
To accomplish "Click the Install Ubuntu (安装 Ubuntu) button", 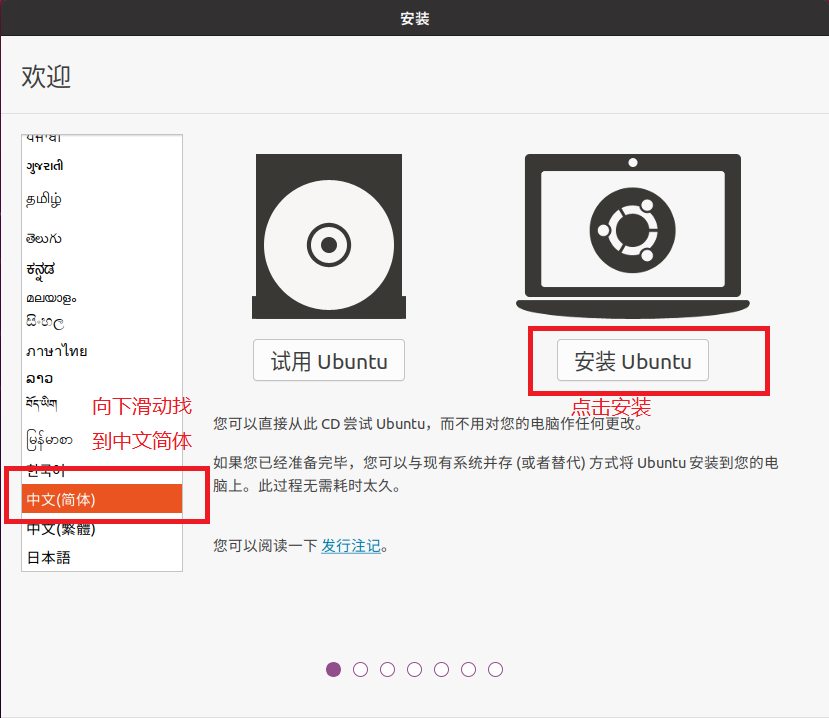I will [632, 361].
